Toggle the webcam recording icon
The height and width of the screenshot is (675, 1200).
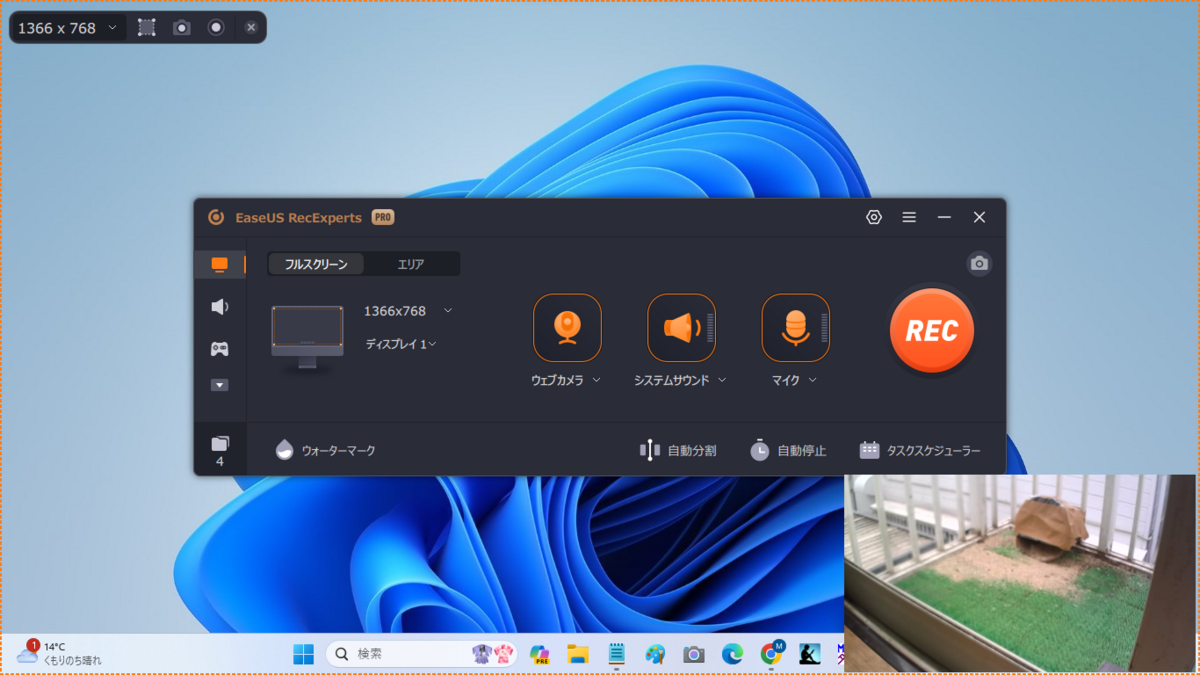tap(567, 327)
